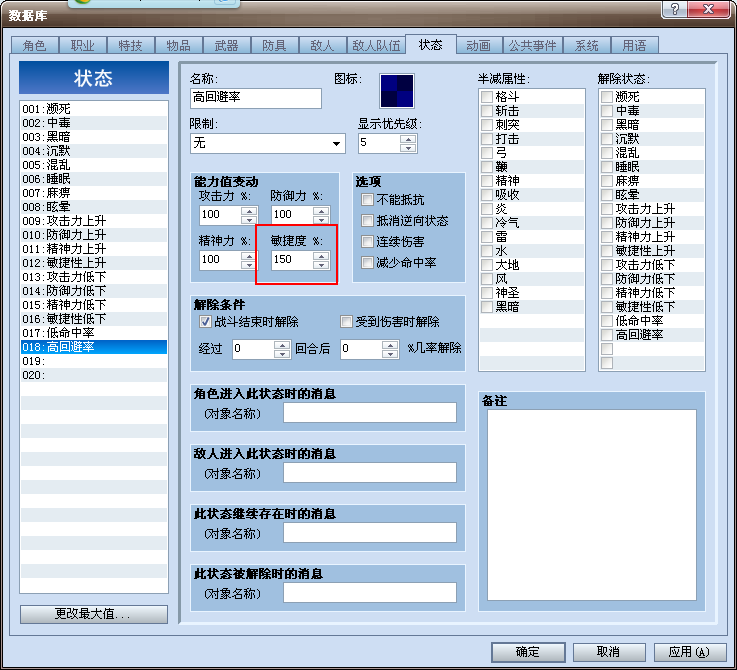
Task: Increase 经过 回合后 turn count spinner
Action: (x=282, y=345)
